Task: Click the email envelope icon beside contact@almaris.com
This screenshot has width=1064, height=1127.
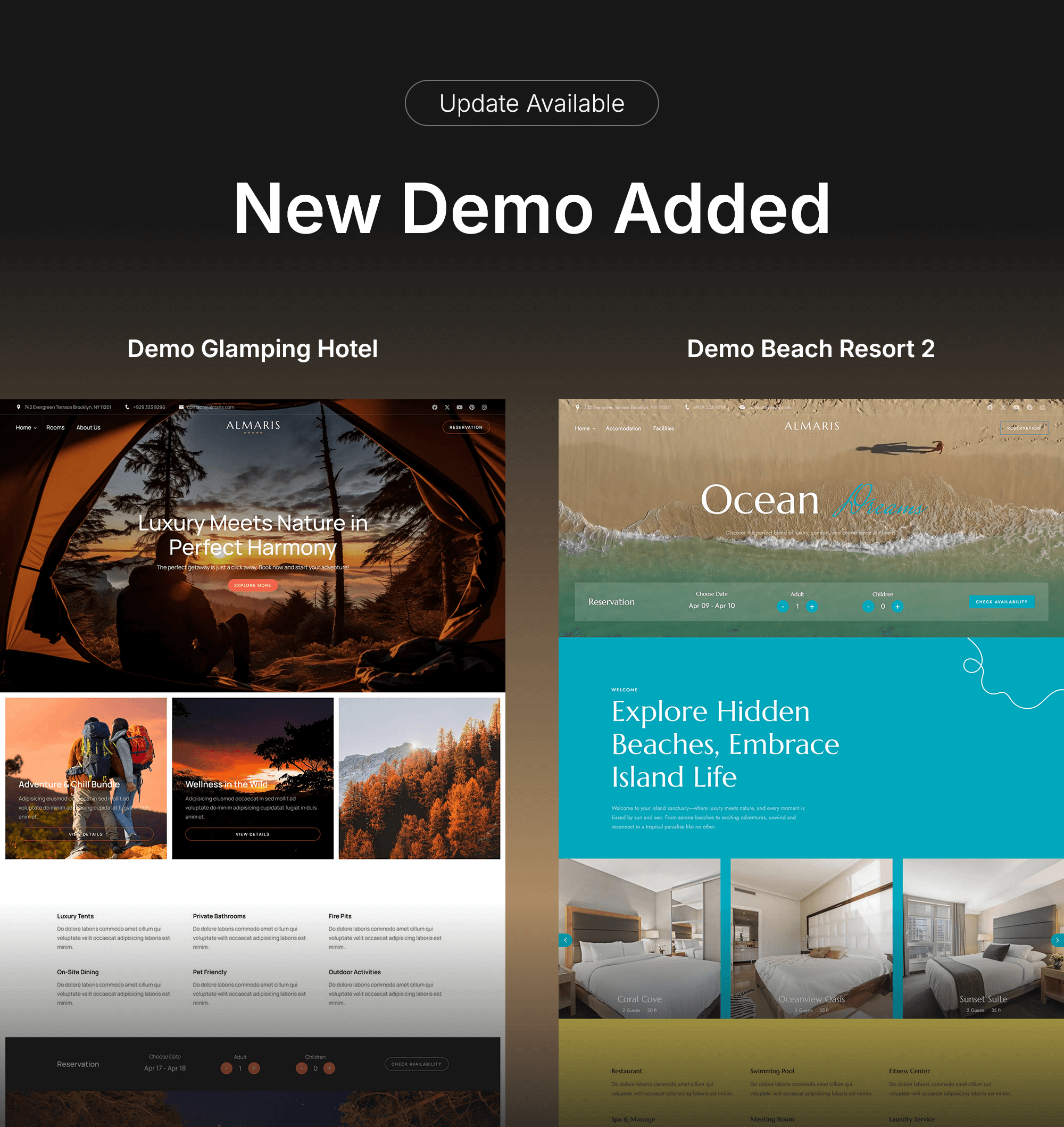Action: point(180,407)
